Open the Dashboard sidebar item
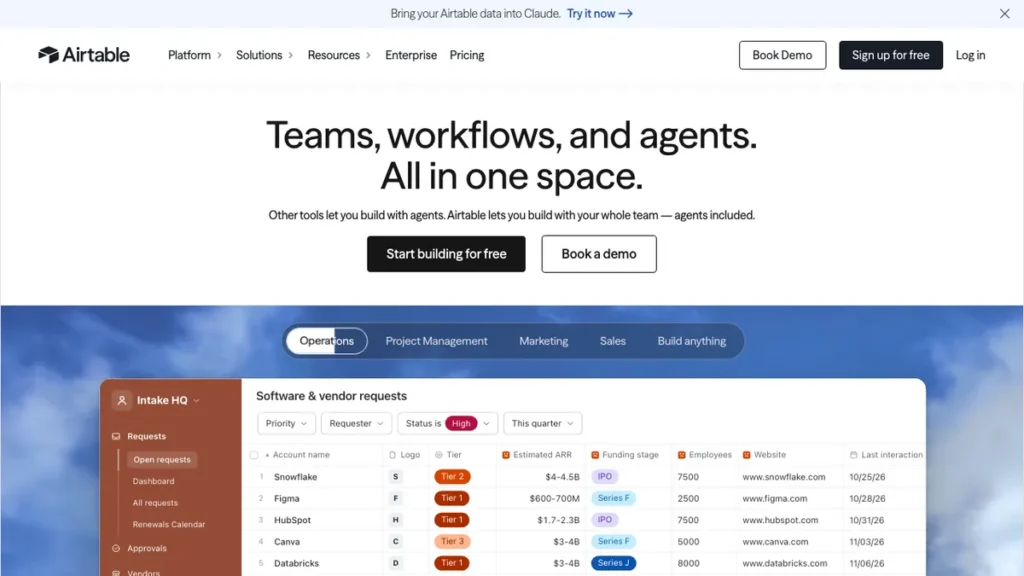This screenshot has height=576, width=1024. pos(153,481)
